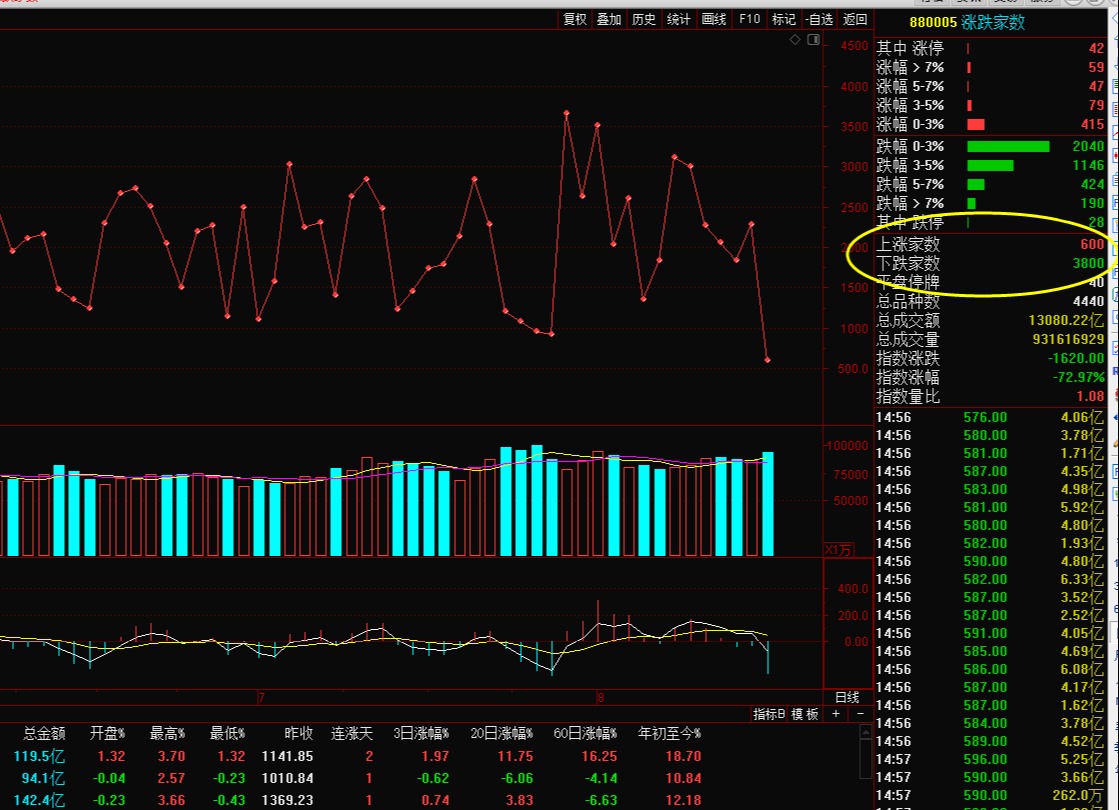Click the 880005 涨跌家数 title
The width and height of the screenshot is (1119, 810).
point(967,22)
